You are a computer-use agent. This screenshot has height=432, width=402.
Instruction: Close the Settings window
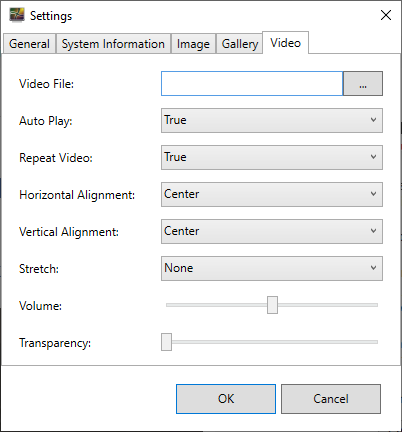click(x=386, y=15)
